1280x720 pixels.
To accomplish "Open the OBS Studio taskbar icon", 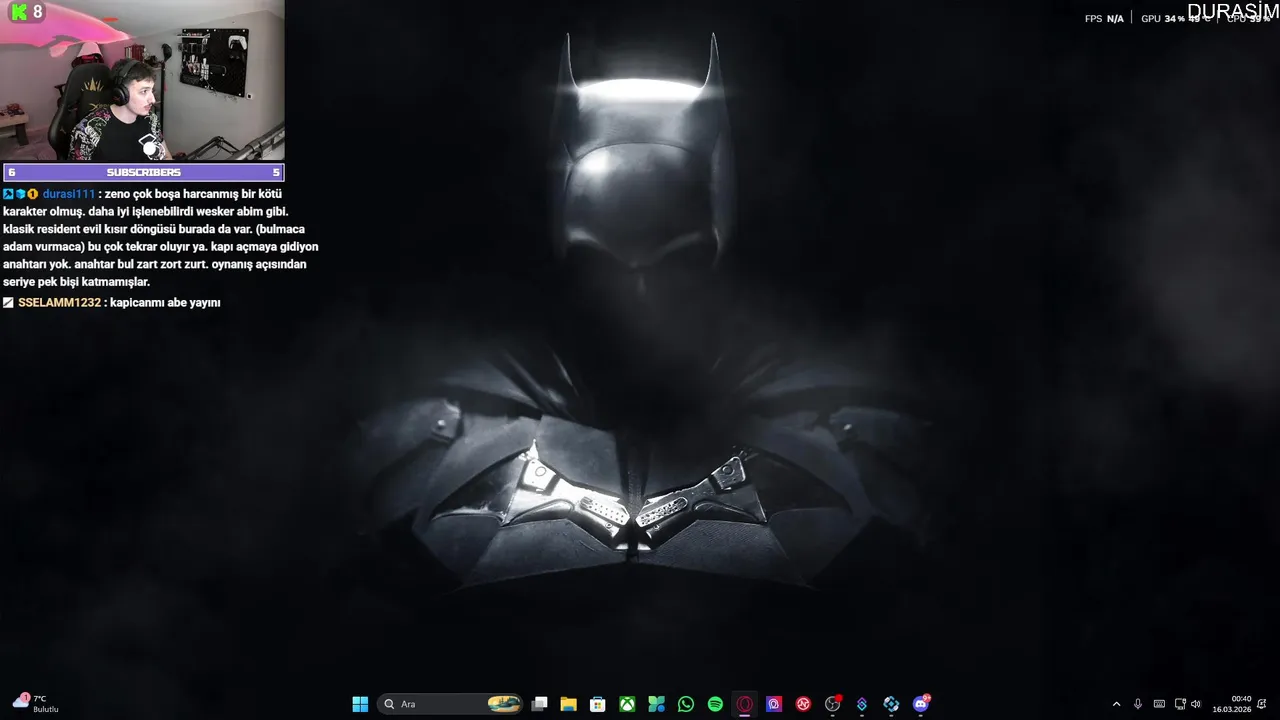I will (x=832, y=704).
